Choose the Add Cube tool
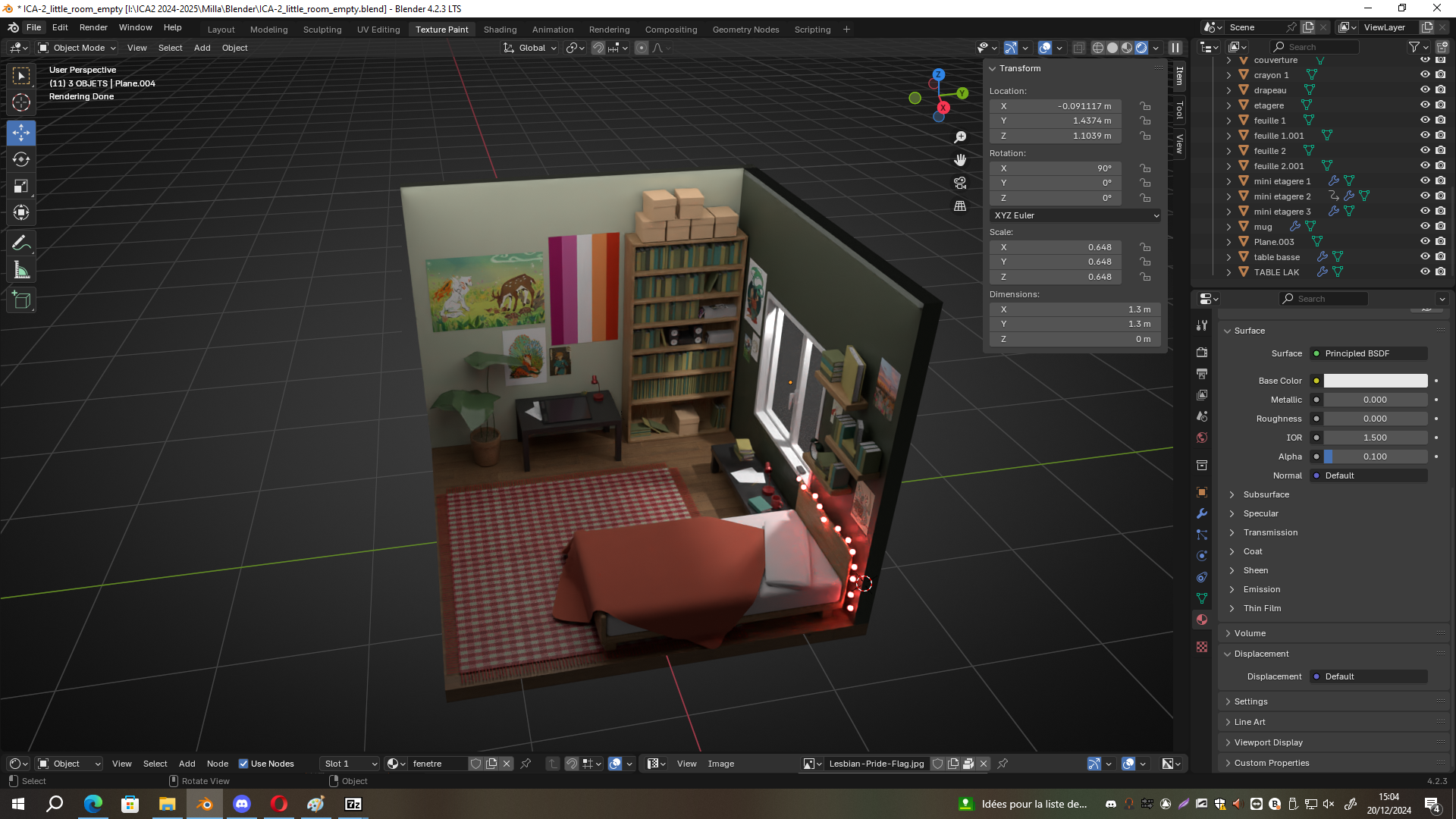The height and width of the screenshot is (819, 1456). tap(21, 300)
